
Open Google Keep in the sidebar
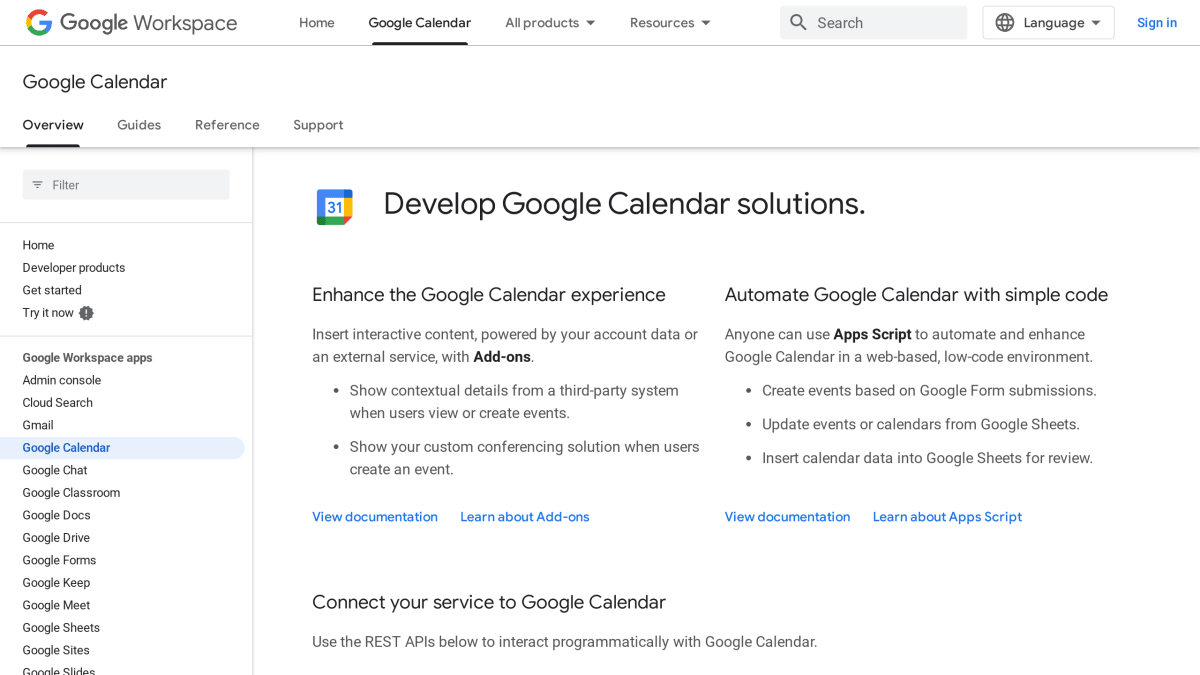[57, 583]
